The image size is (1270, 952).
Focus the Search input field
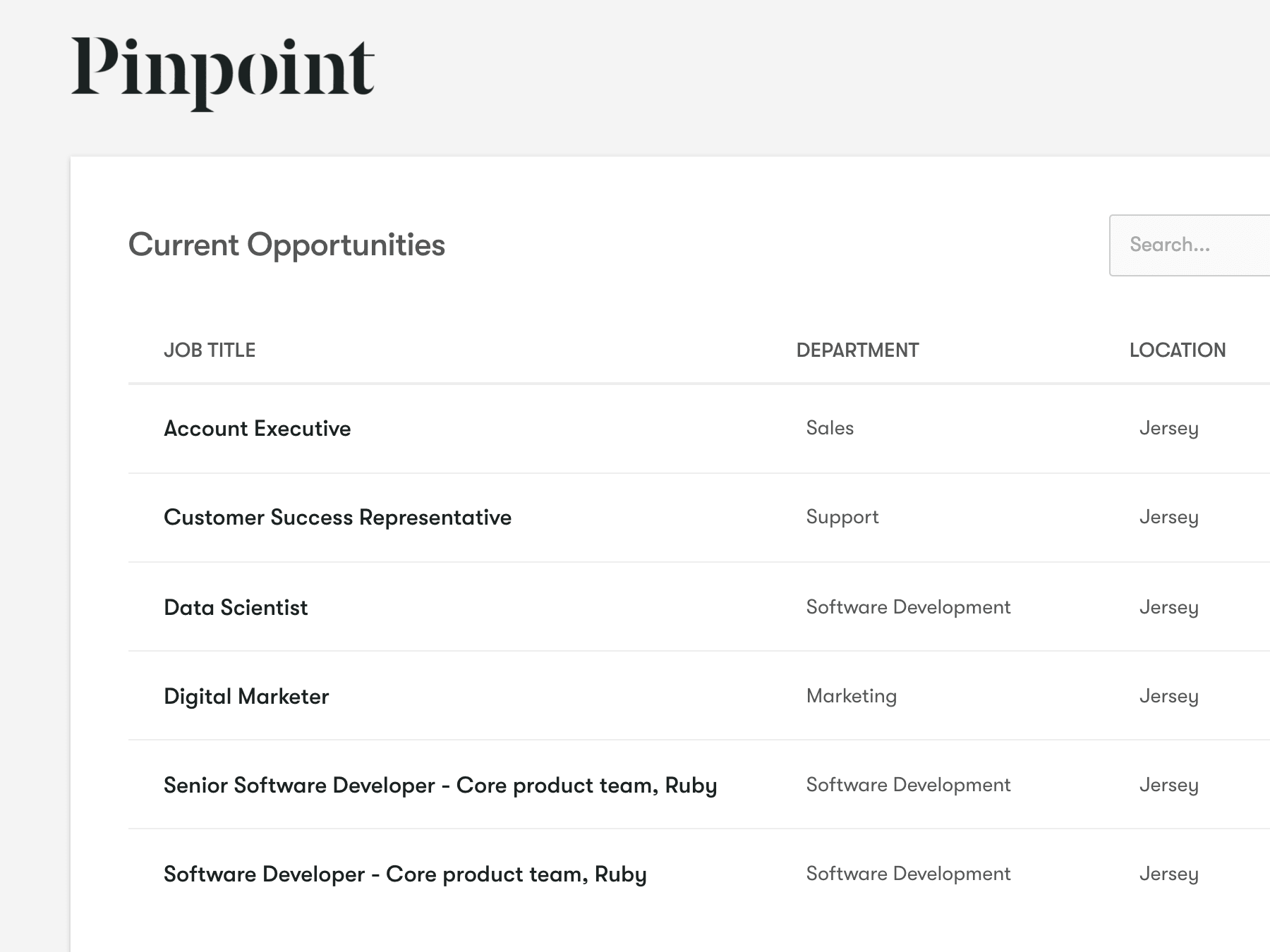pos(1190,245)
